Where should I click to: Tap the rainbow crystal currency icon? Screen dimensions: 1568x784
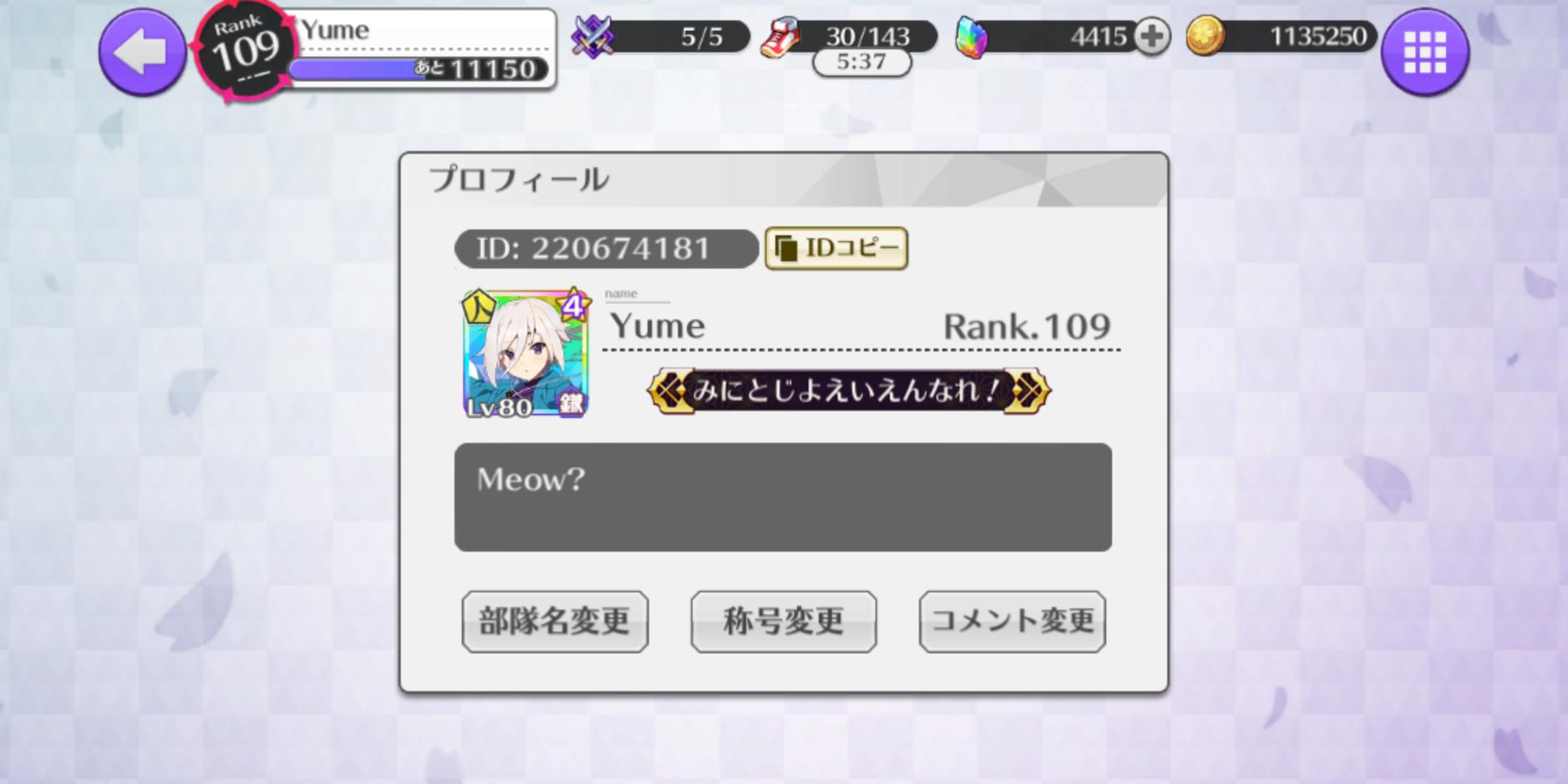[x=971, y=37]
